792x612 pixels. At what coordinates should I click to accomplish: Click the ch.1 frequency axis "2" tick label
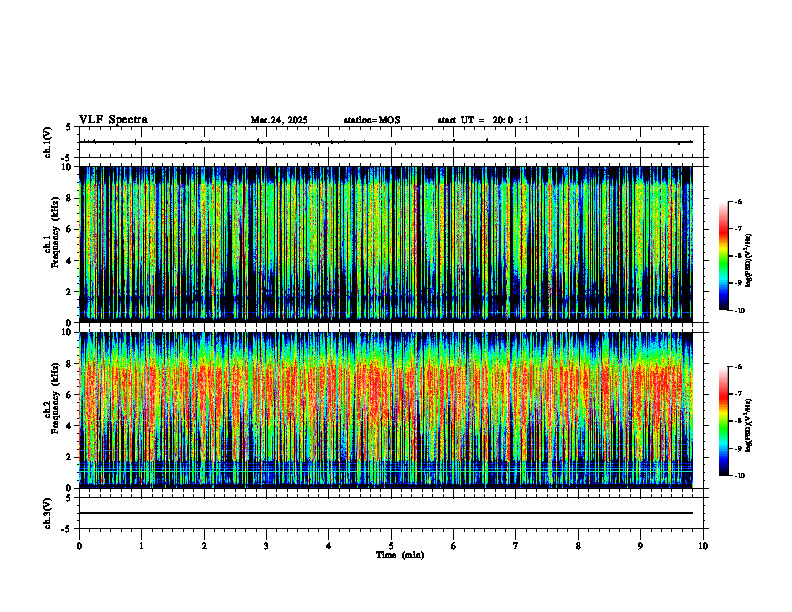point(70,291)
